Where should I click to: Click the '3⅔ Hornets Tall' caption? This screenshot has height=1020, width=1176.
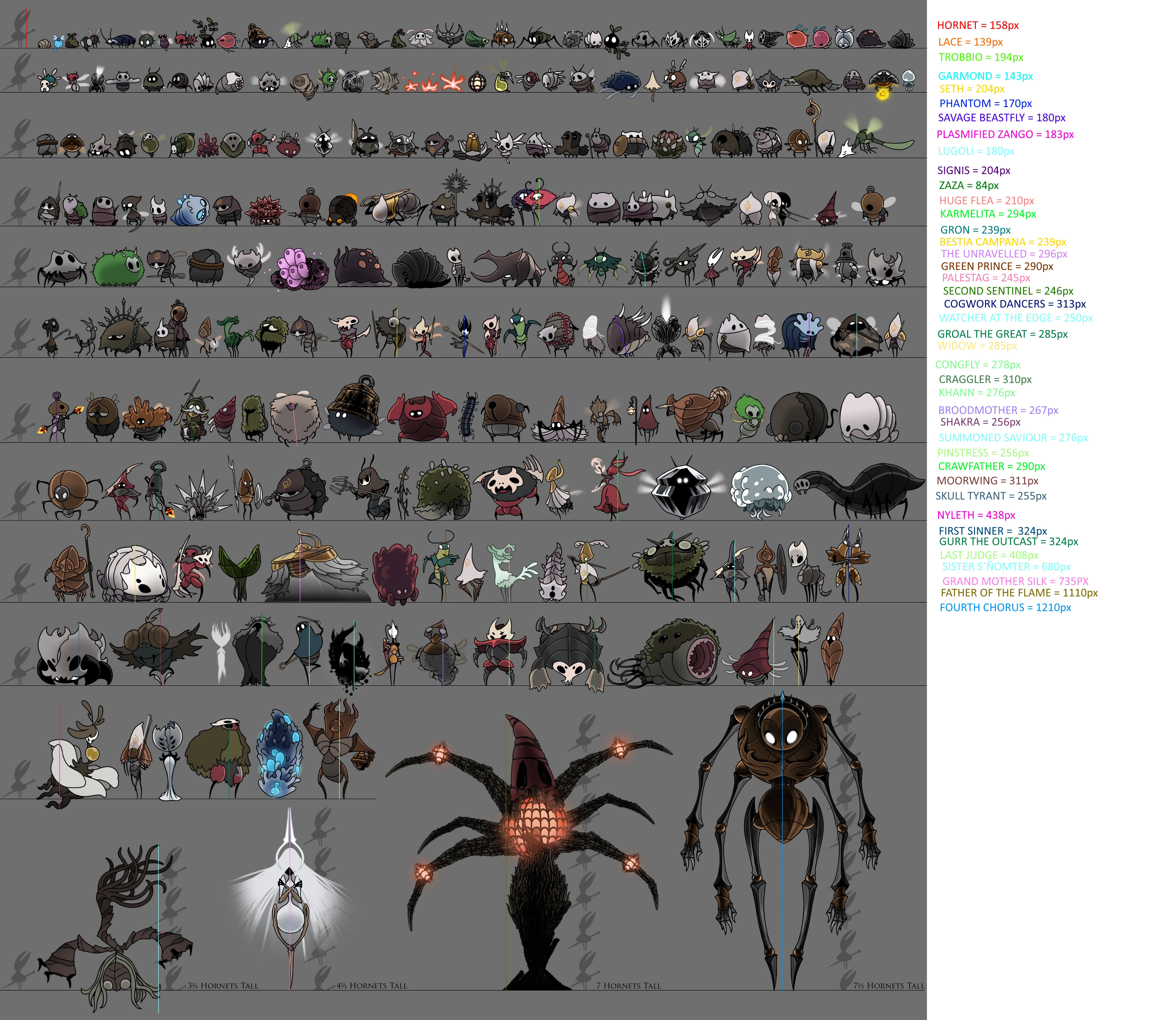(223, 985)
